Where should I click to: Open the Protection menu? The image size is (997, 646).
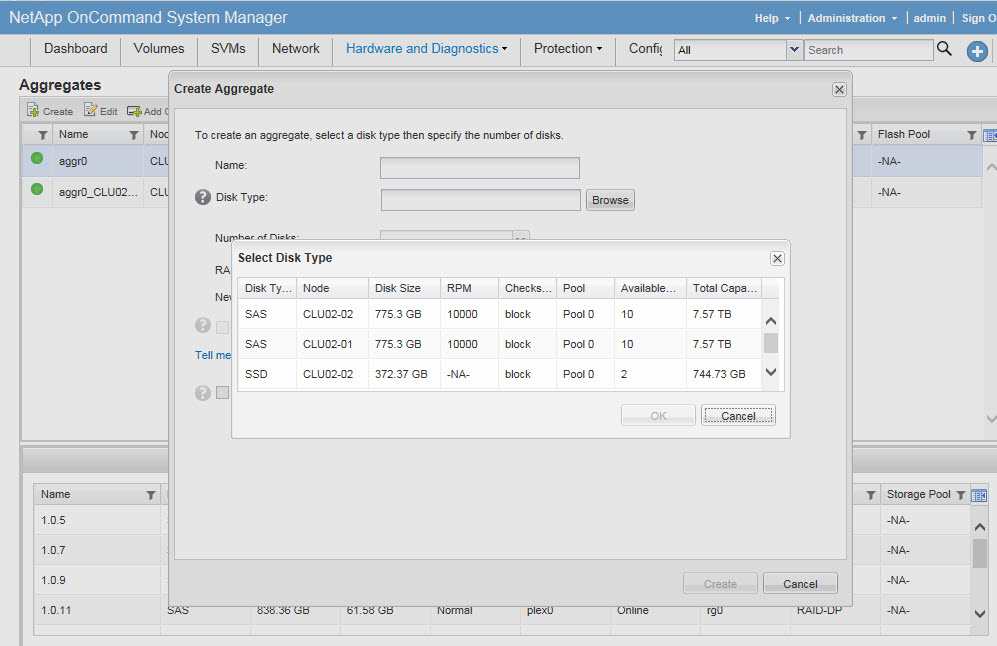click(x=568, y=48)
